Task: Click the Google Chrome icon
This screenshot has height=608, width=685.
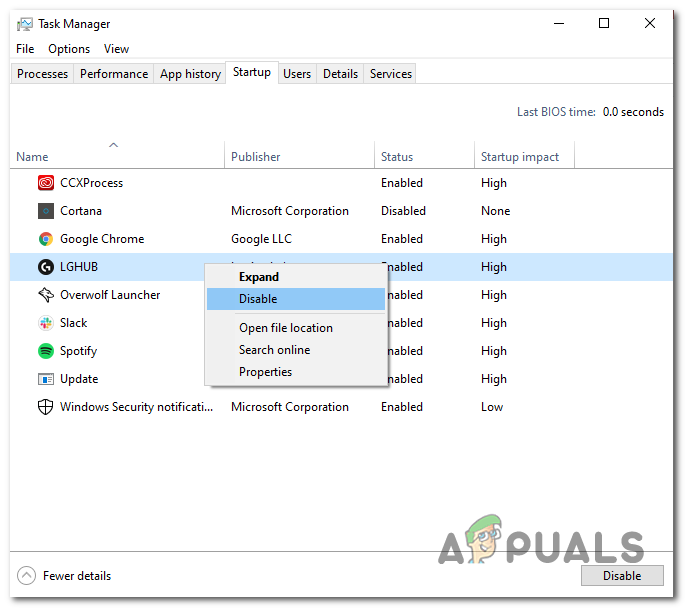Action: (46, 239)
